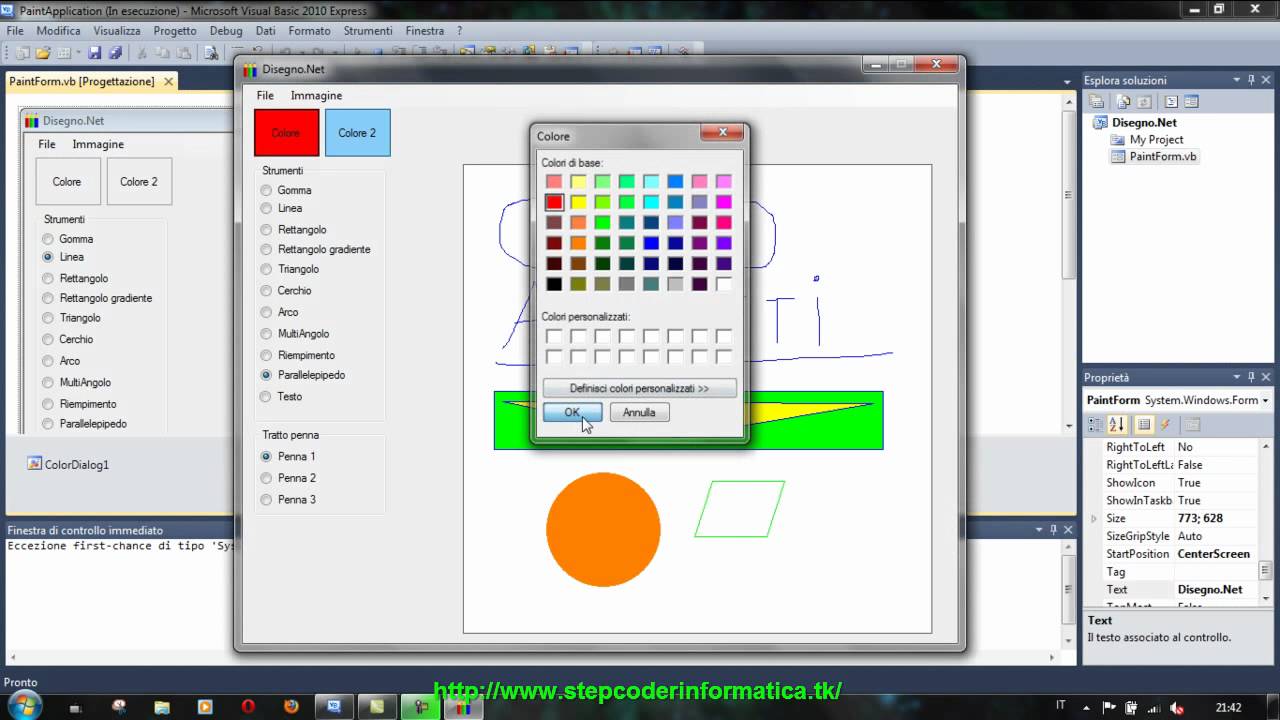Select Penna 3 pen stroke
Viewport: 1280px width, 720px height.
(x=289, y=499)
